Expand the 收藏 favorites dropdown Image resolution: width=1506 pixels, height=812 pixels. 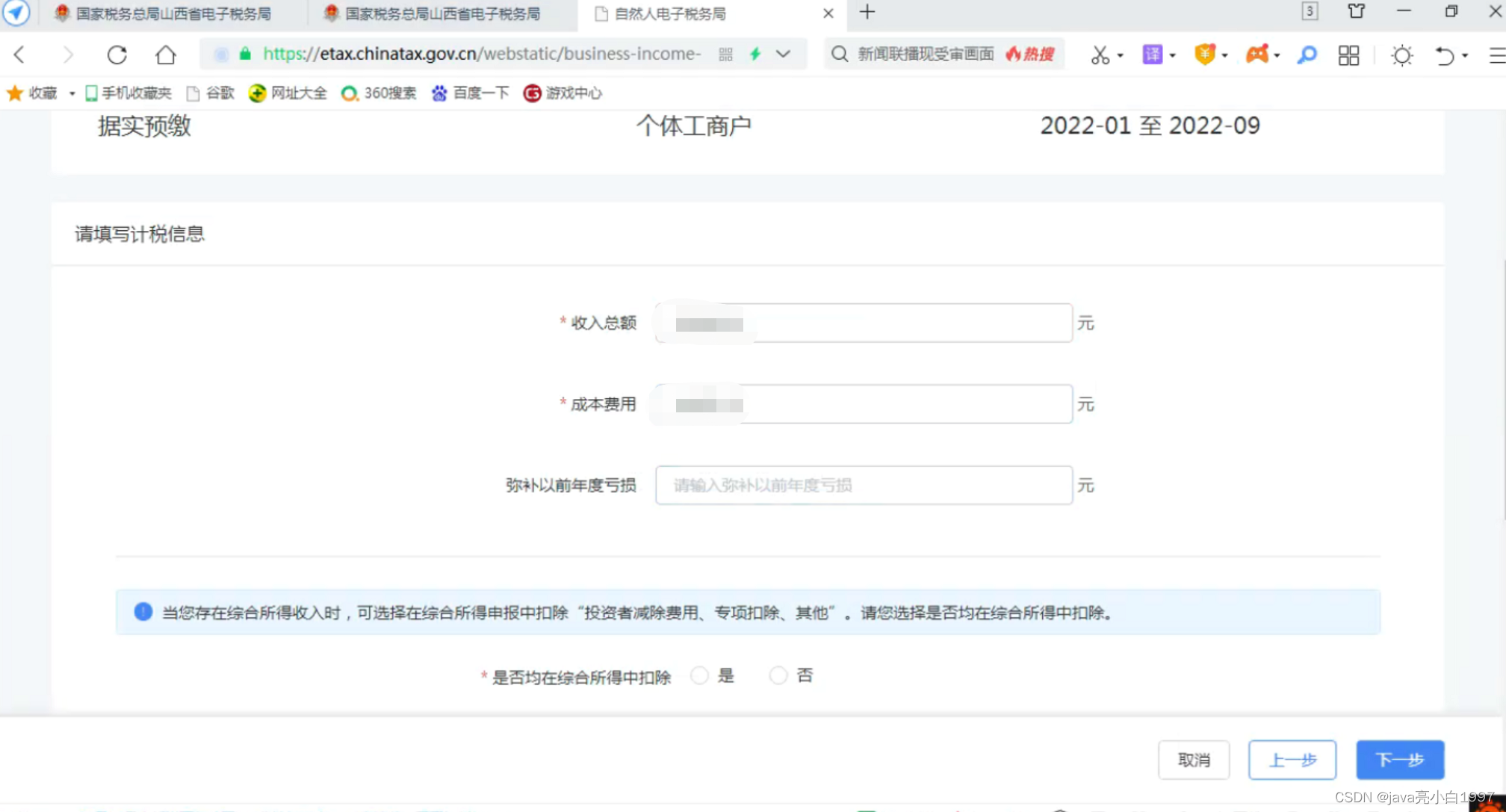tap(72, 93)
